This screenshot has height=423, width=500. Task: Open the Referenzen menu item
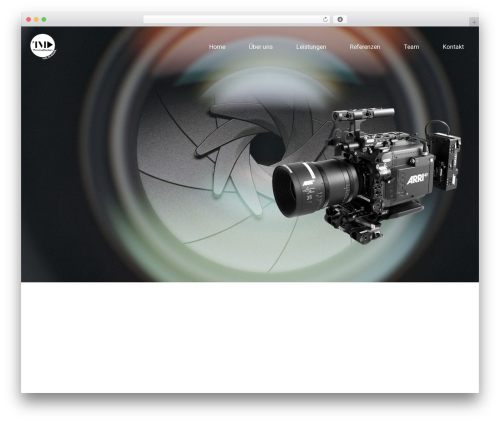pos(365,47)
